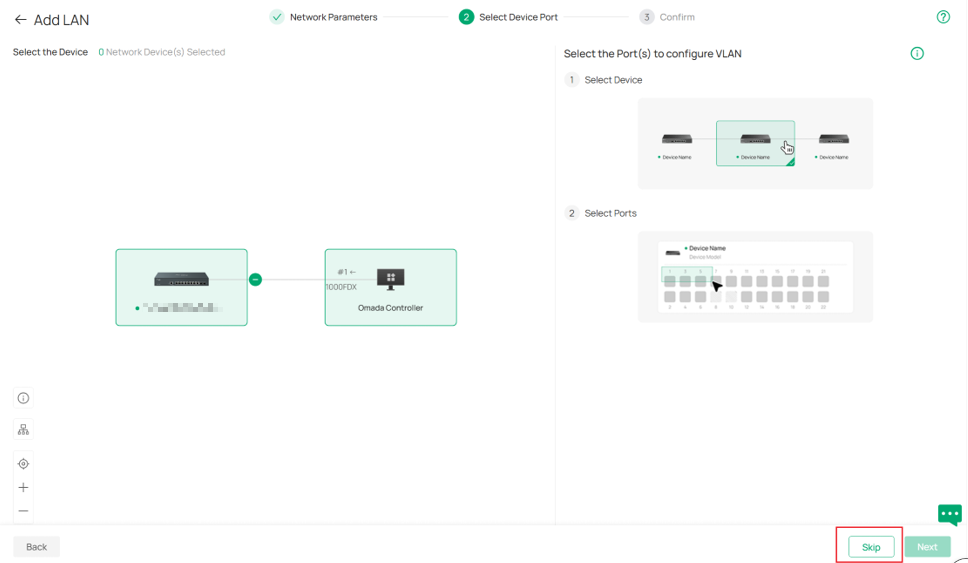Zoom in using the plus icon
Image resolution: width=968 pixels, height=563 pixels.
click(x=23, y=488)
